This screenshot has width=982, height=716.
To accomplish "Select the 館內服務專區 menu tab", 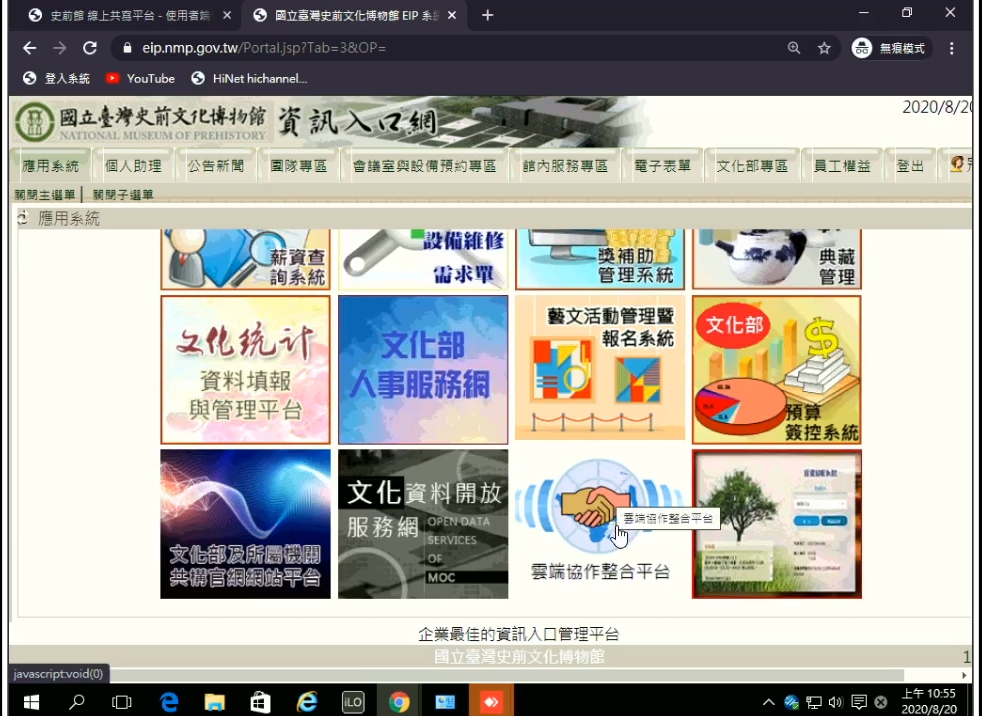I will pyautogui.click(x=566, y=166).
